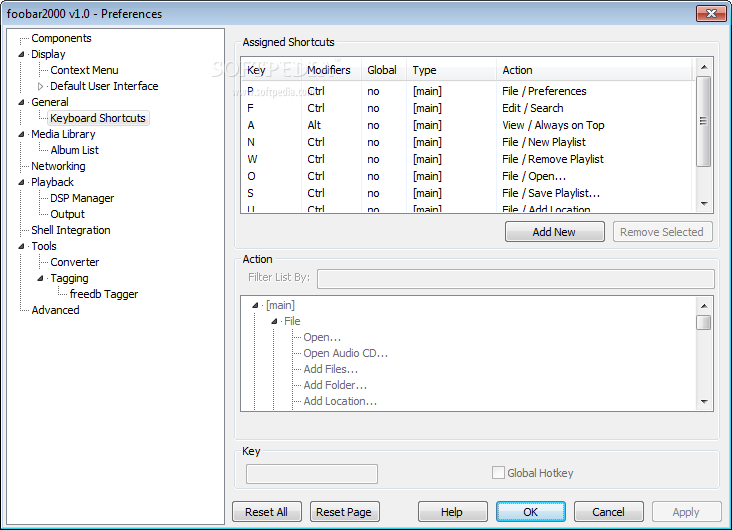Select Context Menu in the tree
The height and width of the screenshot is (530, 732).
coord(84,70)
